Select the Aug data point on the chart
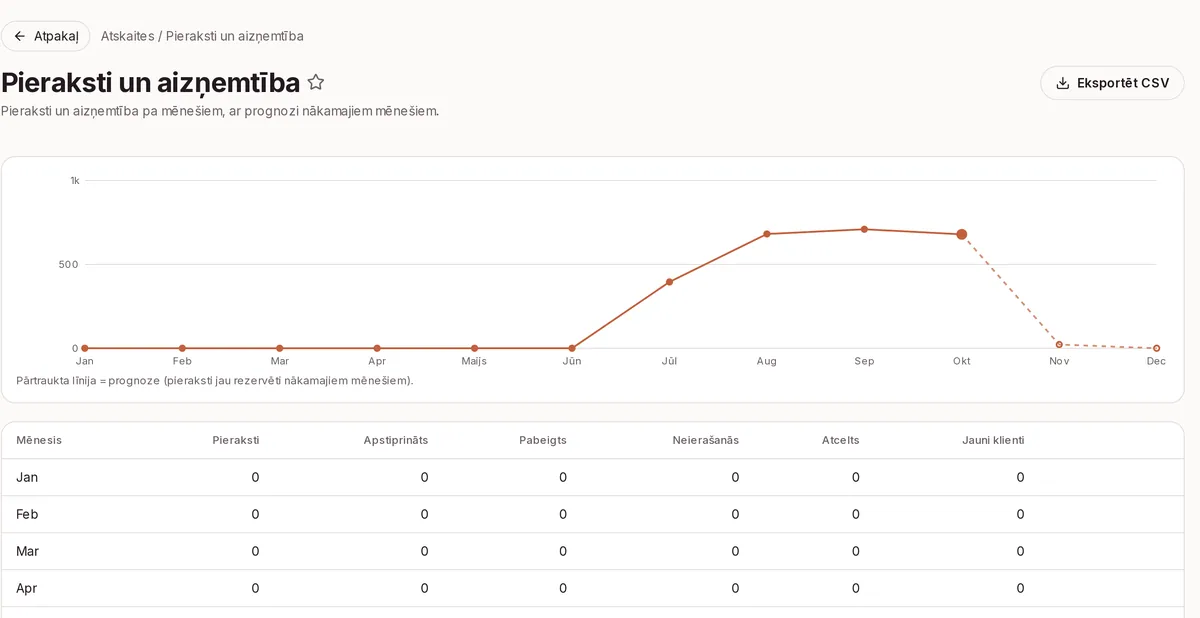Viewport: 1200px width, 618px height. pos(767,234)
